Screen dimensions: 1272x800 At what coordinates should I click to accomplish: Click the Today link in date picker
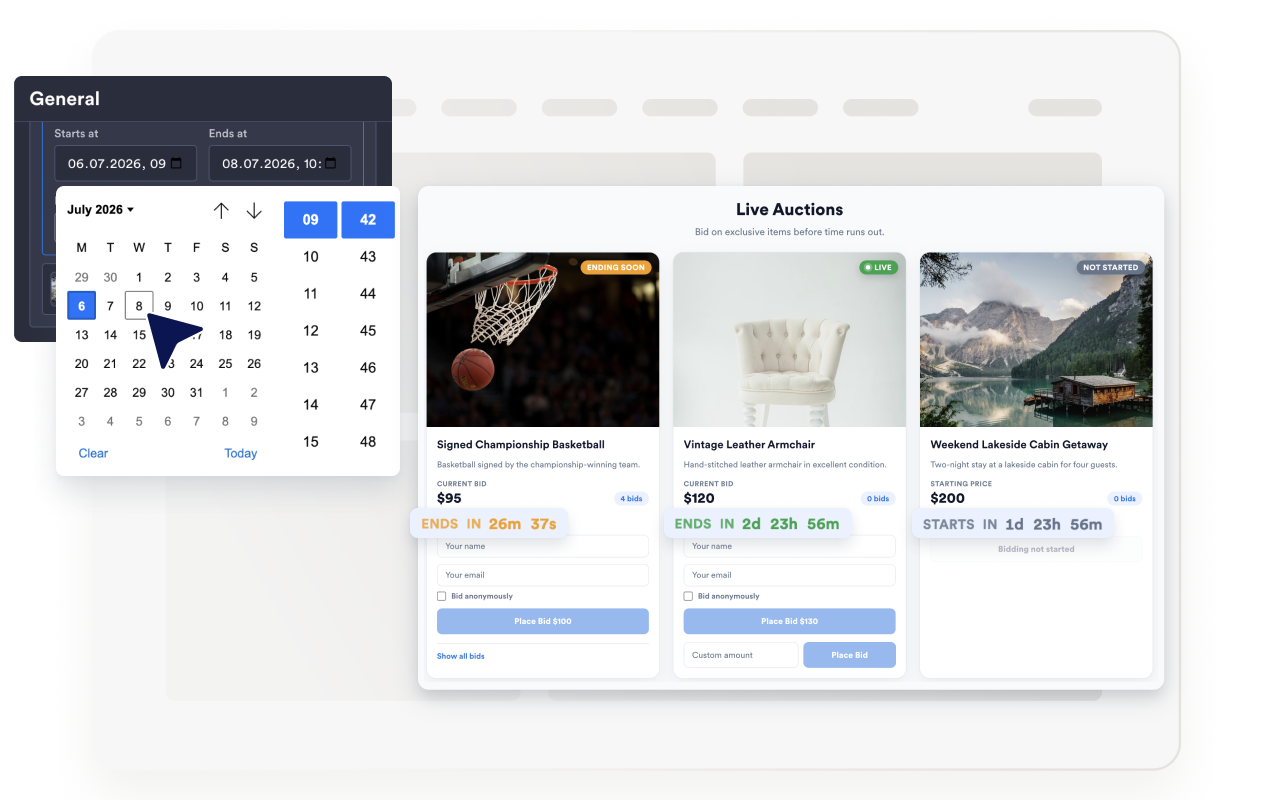coord(241,453)
